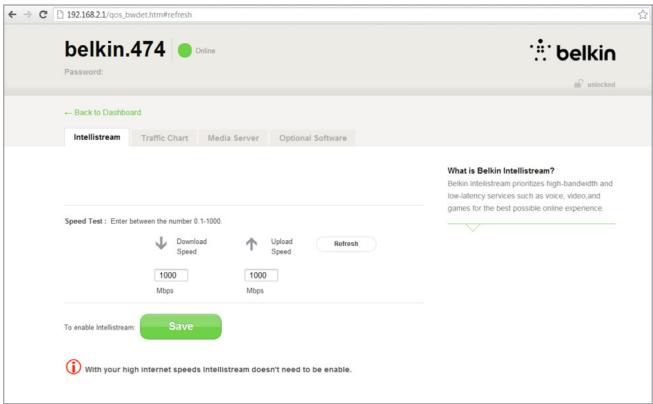Screen dimensions: 653x404
Task: Click the unlocked padlock icon
Action: (x=578, y=84)
